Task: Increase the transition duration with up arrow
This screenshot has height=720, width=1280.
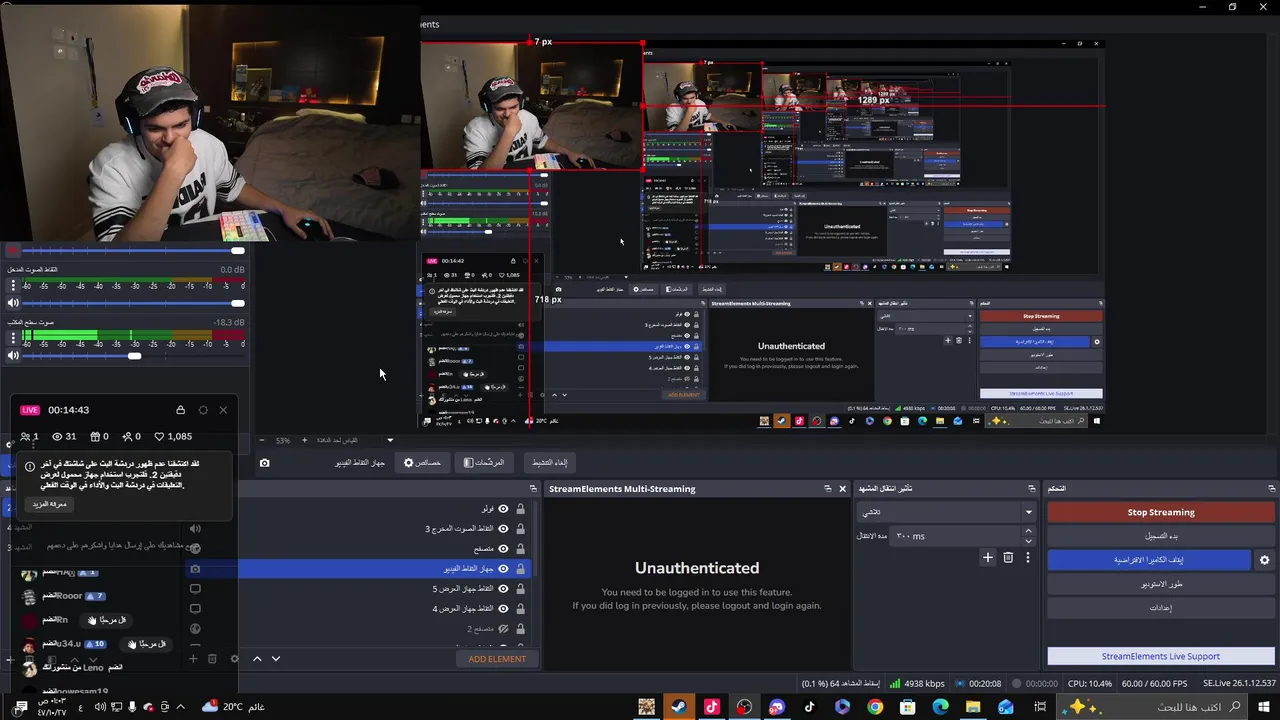Action: pyautogui.click(x=1028, y=531)
